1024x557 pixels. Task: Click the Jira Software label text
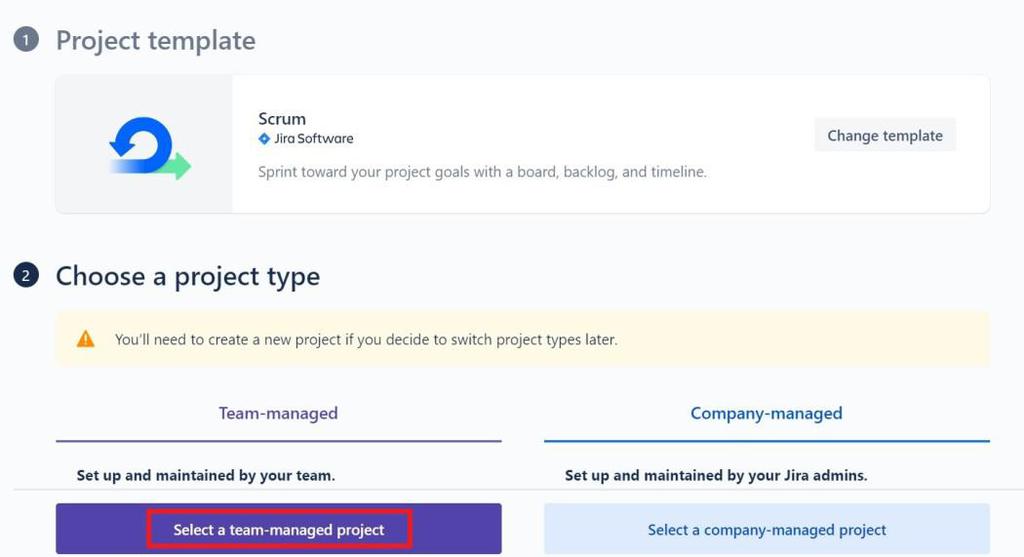[314, 139]
